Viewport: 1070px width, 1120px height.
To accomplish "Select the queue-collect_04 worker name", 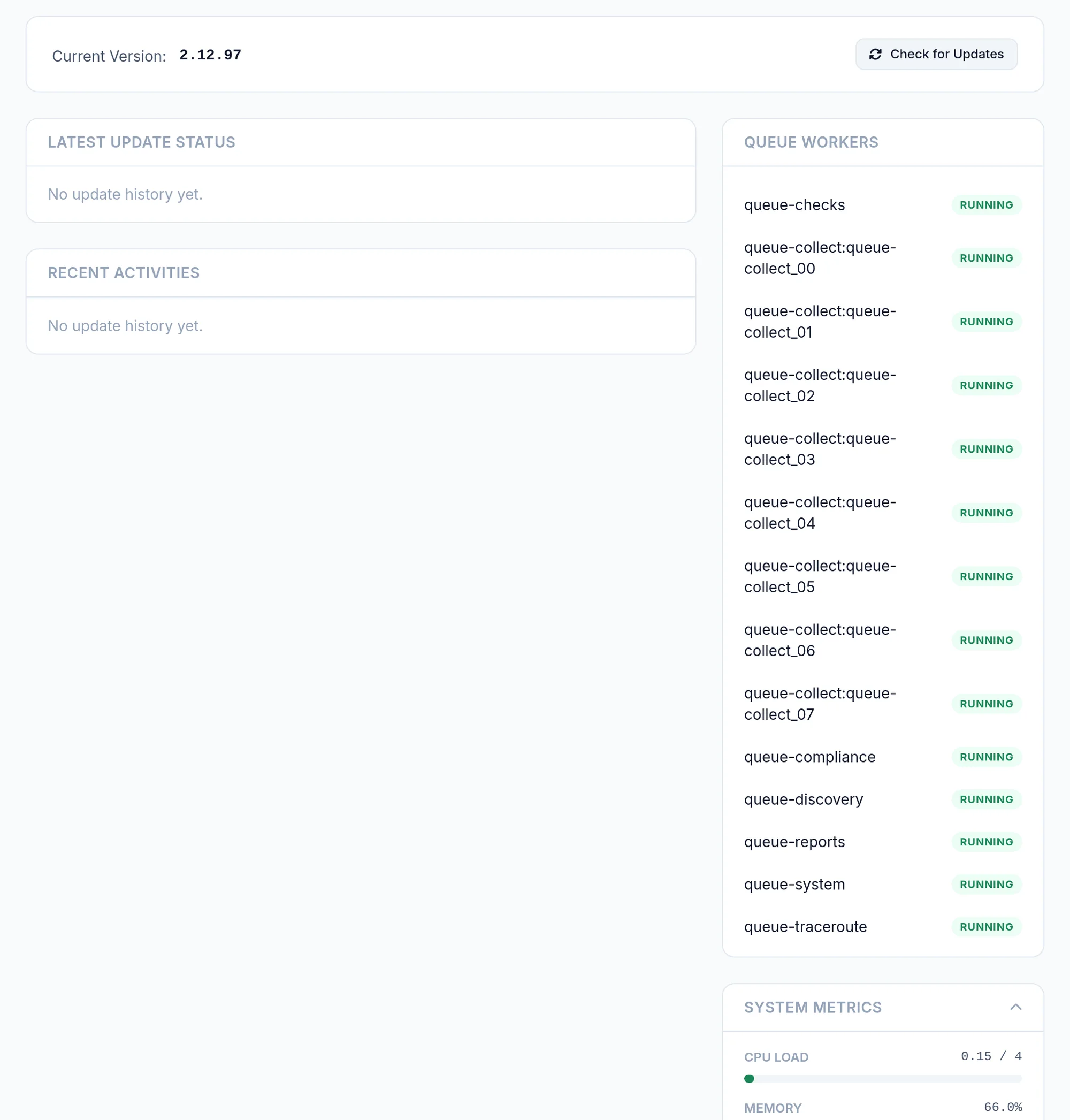I will click(820, 513).
